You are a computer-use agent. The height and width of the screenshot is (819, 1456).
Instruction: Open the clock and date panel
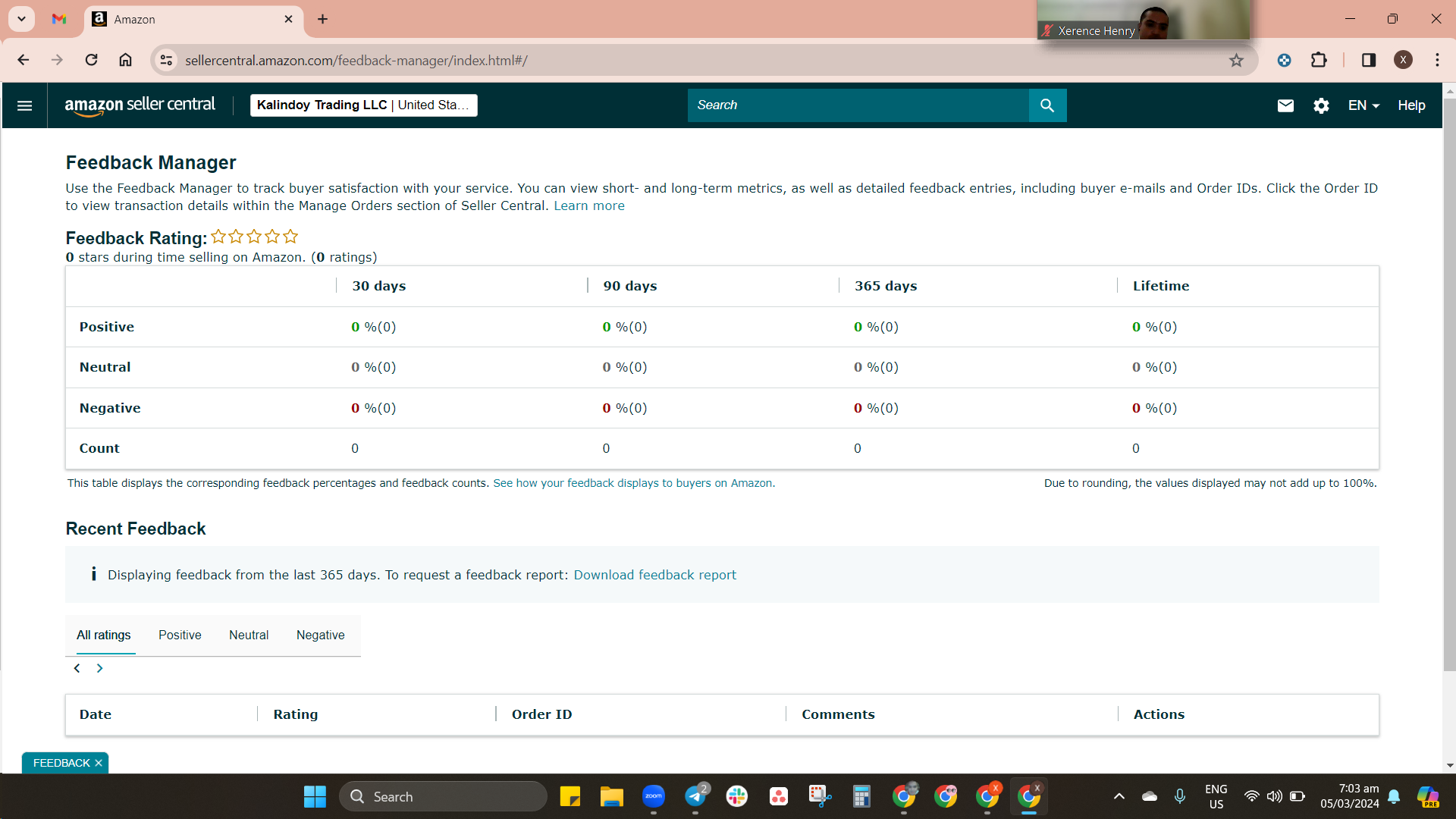point(1349,796)
